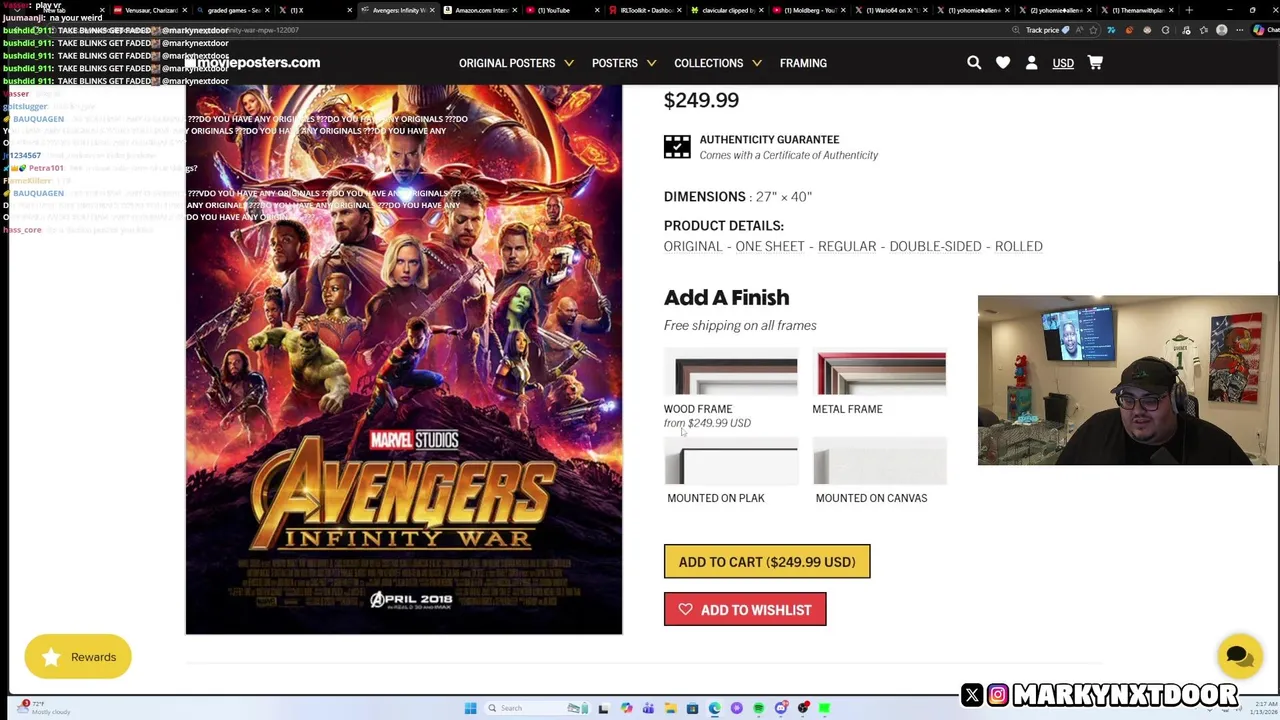This screenshot has height=720, width=1280.
Task: Choose the Wood Frame finish
Action: coord(731,388)
